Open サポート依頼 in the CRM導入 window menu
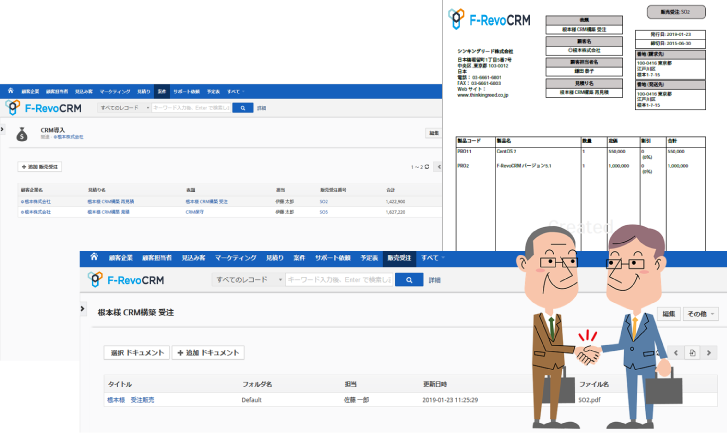Image resolution: width=727 pixels, height=448 pixels. [x=186, y=92]
